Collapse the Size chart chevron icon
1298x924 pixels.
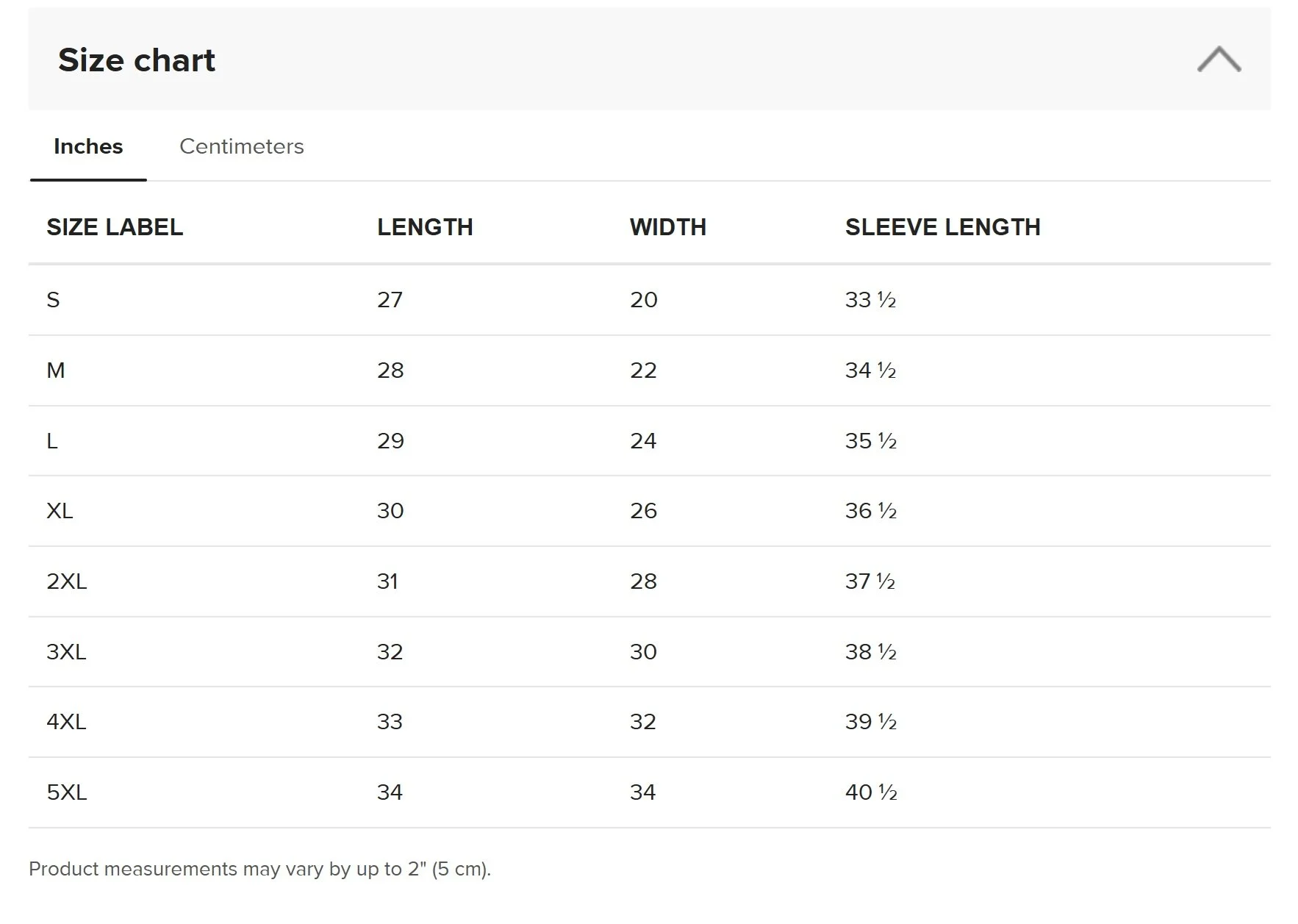click(1219, 60)
